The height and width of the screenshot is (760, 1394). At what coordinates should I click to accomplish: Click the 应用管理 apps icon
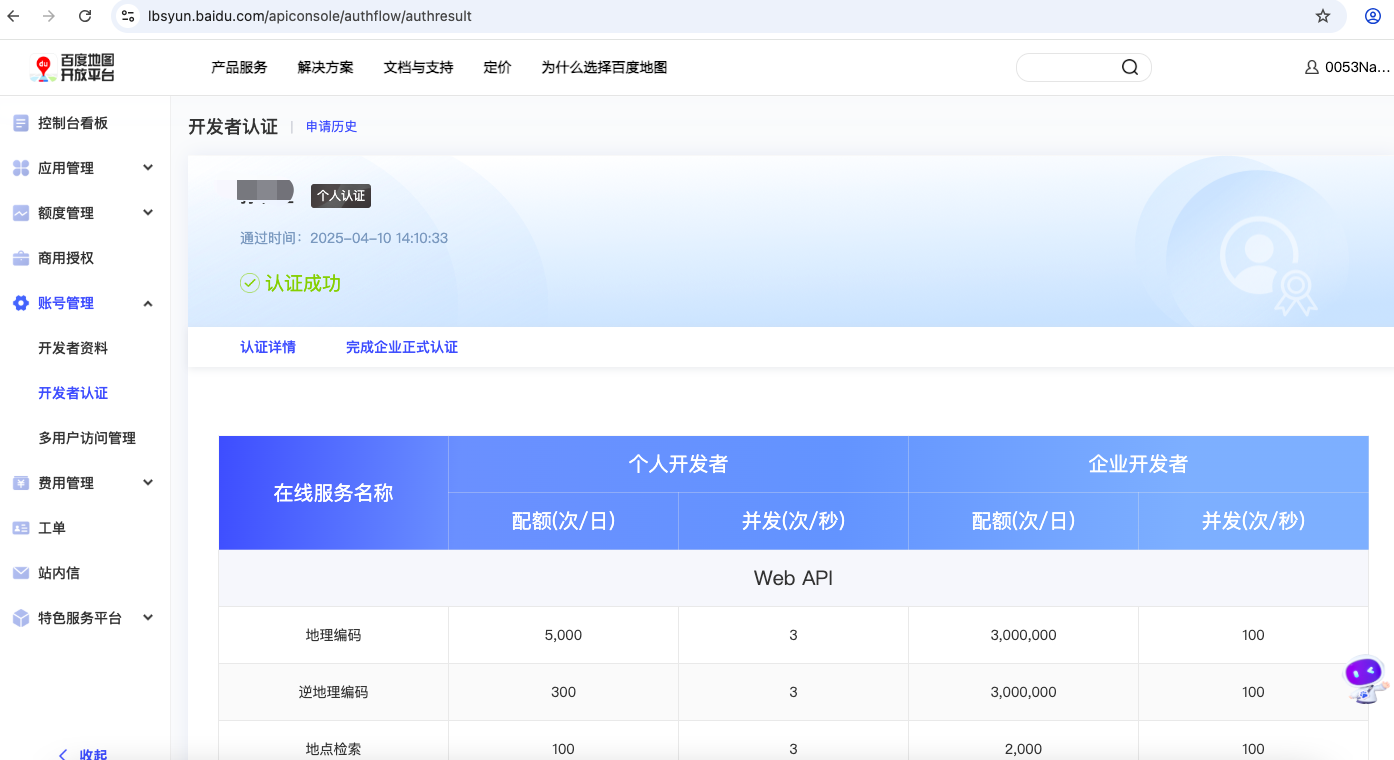click(20, 168)
